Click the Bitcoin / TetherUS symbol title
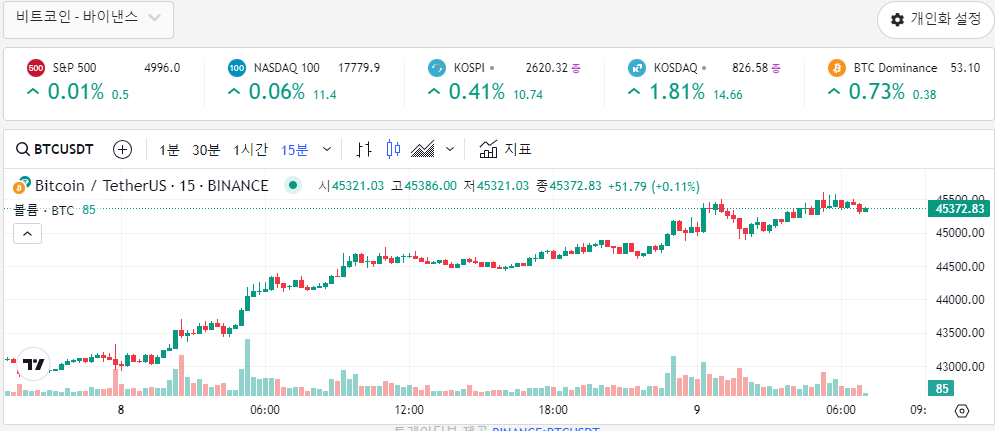Viewport: 995px width, 431px height. [x=151, y=186]
